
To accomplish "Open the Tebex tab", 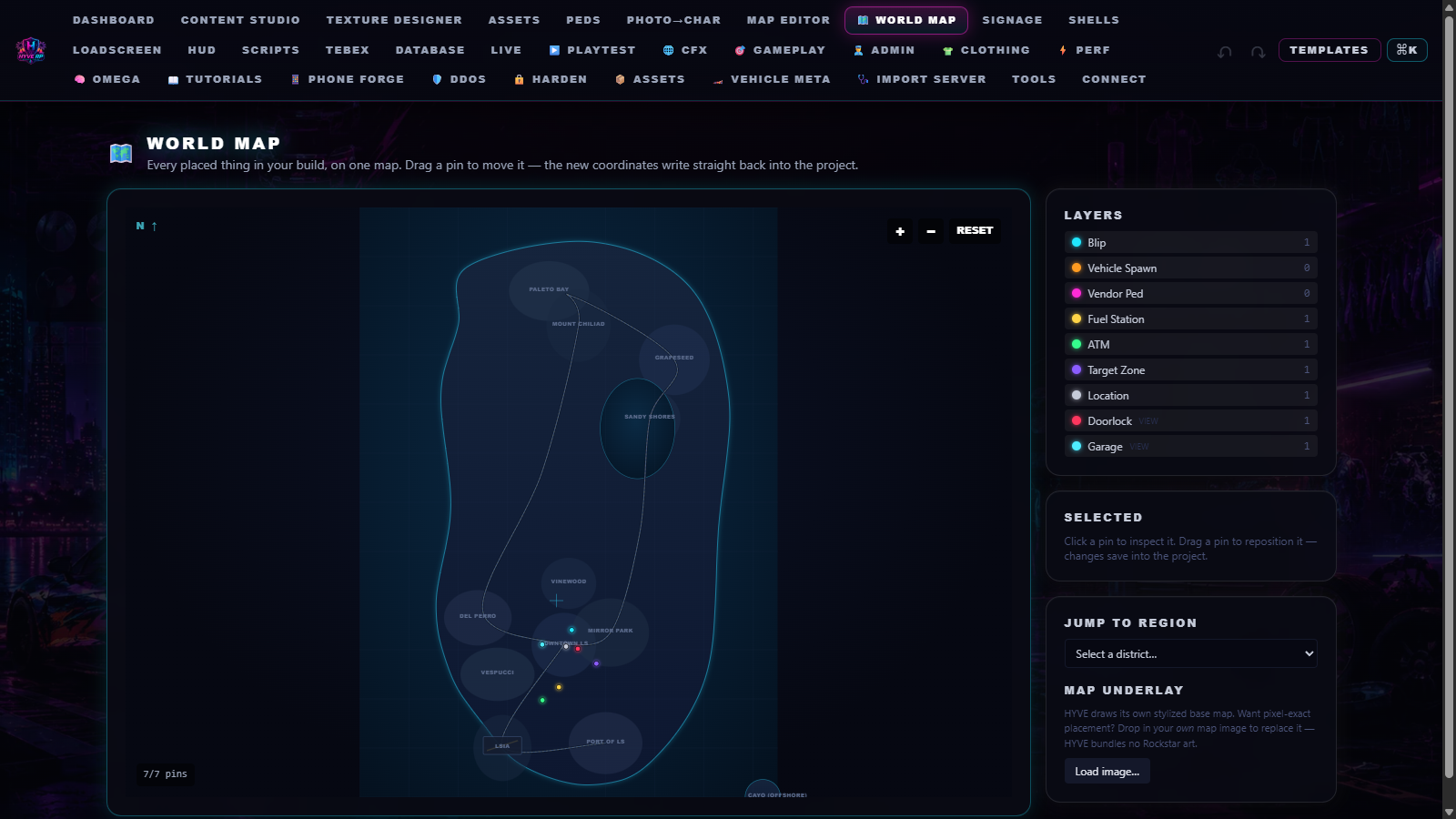I will coord(347,50).
